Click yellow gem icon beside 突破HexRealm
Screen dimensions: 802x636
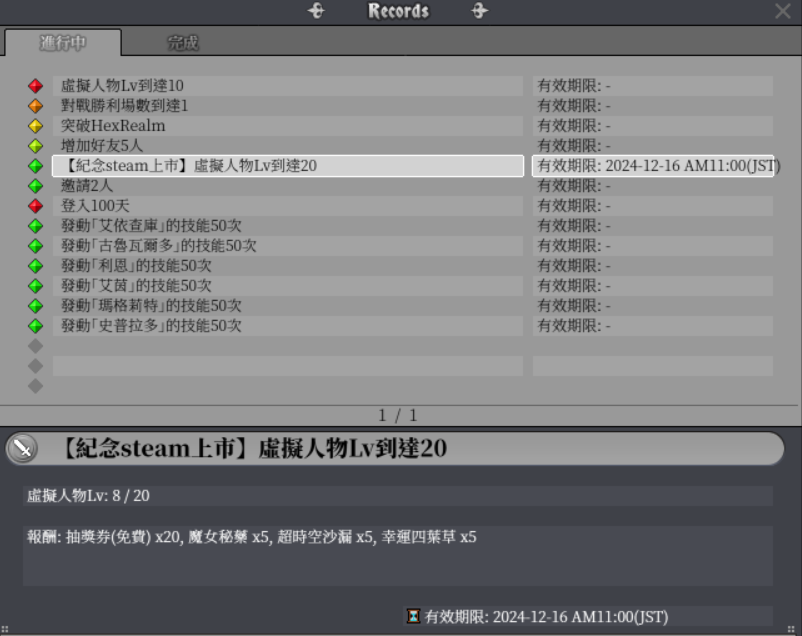[x=35, y=126]
